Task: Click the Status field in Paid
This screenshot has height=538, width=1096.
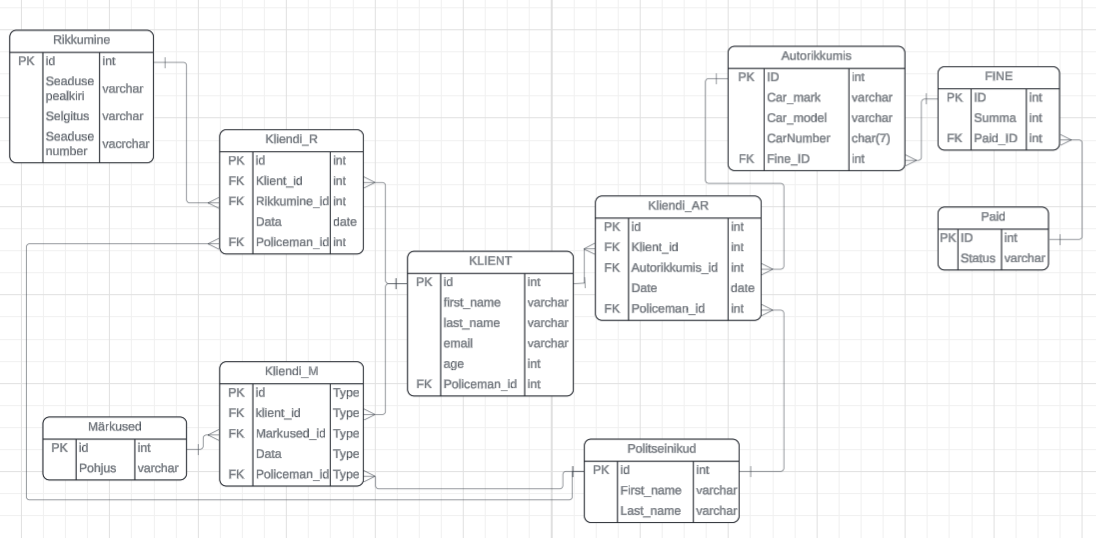Action: click(x=979, y=259)
